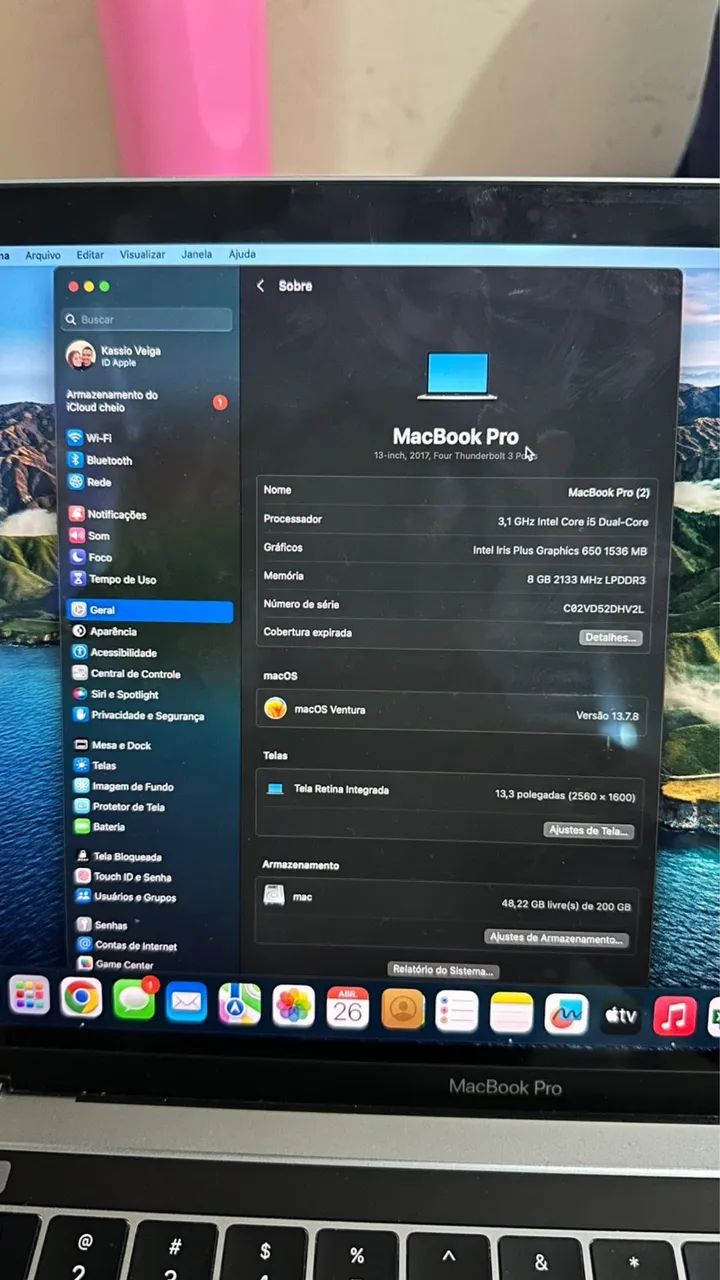Open Senhas settings
This screenshot has height=1280, width=720.
103,925
